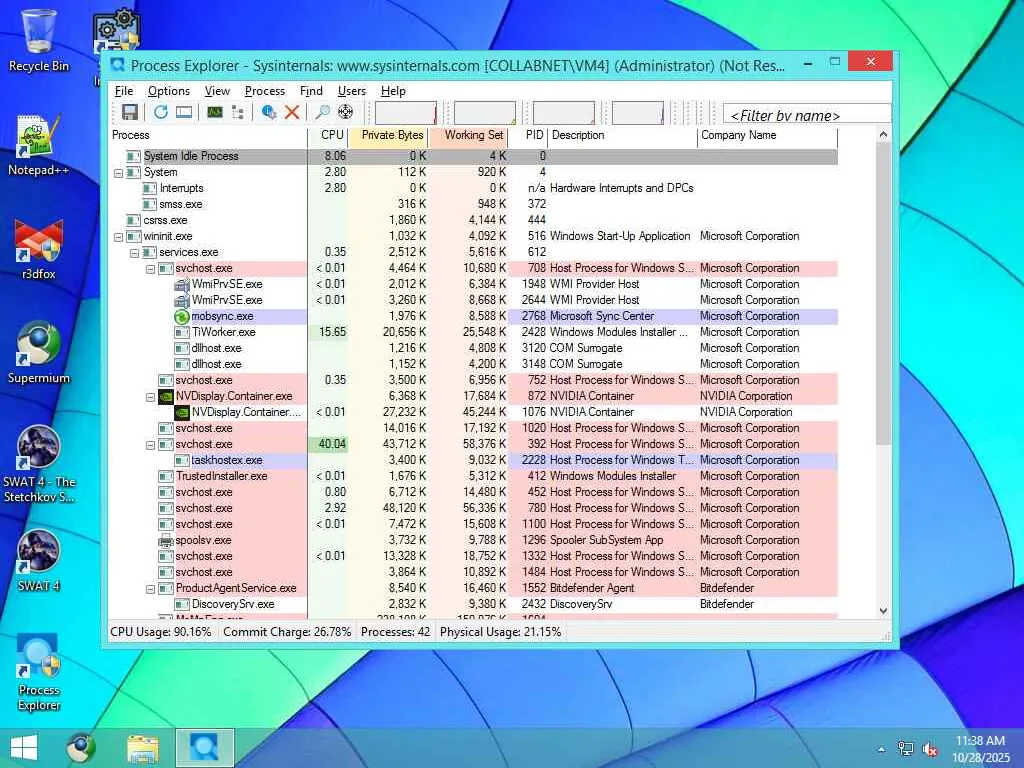Open the Find menu

(311, 91)
